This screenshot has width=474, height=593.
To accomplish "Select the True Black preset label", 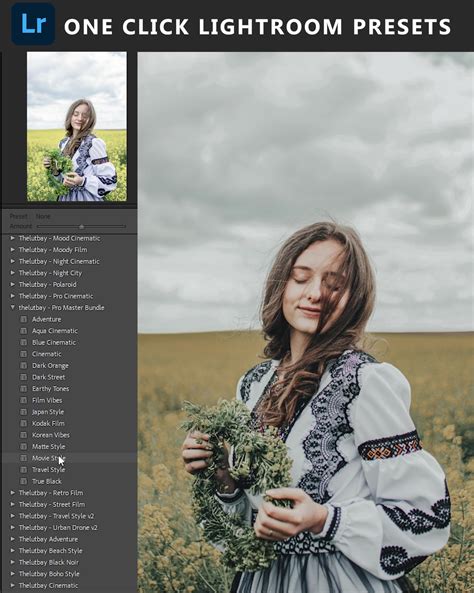I will pyautogui.click(x=47, y=481).
